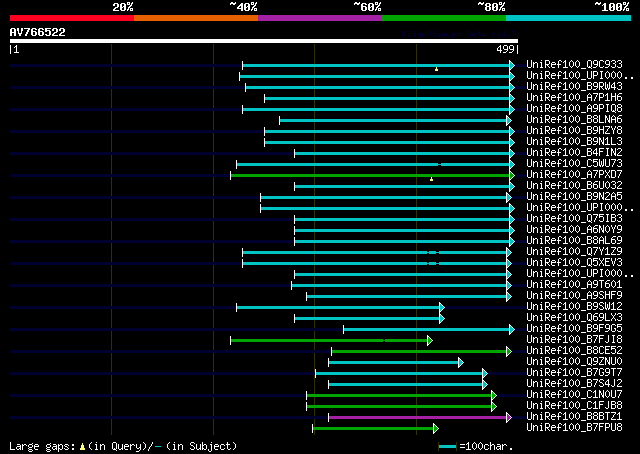Click the 100char scale bar legend
640x454 pixels.
pyautogui.click(x=447, y=447)
